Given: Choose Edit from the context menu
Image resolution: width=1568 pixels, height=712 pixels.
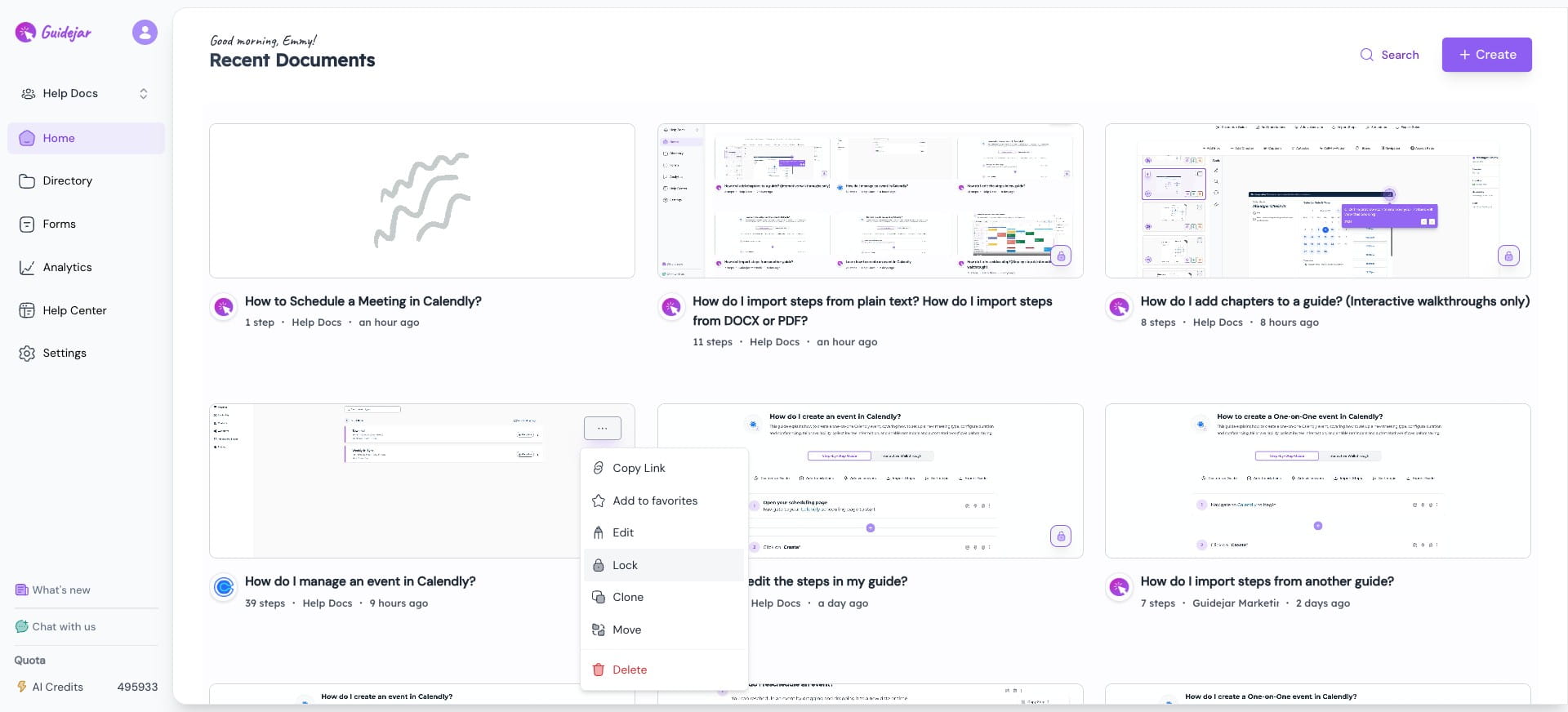Looking at the screenshot, I should point(664,532).
